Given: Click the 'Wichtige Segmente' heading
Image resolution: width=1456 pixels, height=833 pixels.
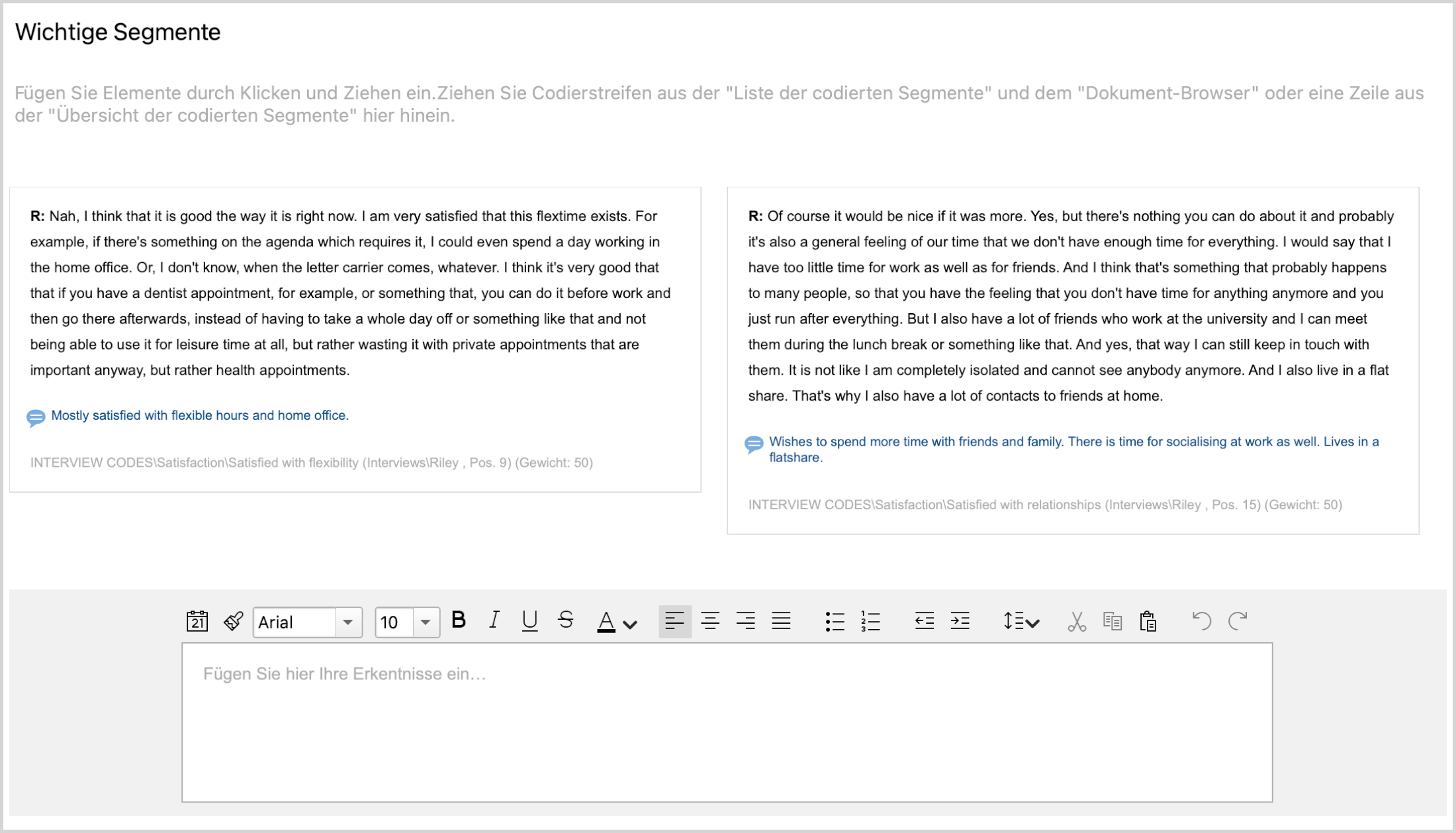Looking at the screenshot, I should click(118, 32).
